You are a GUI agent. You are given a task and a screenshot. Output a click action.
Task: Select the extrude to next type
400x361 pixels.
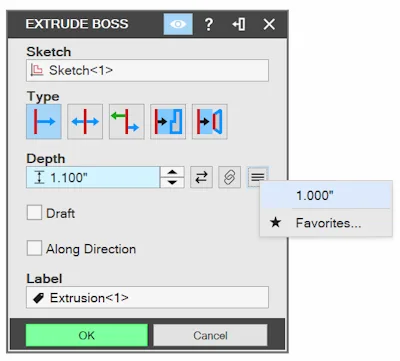click(x=210, y=122)
